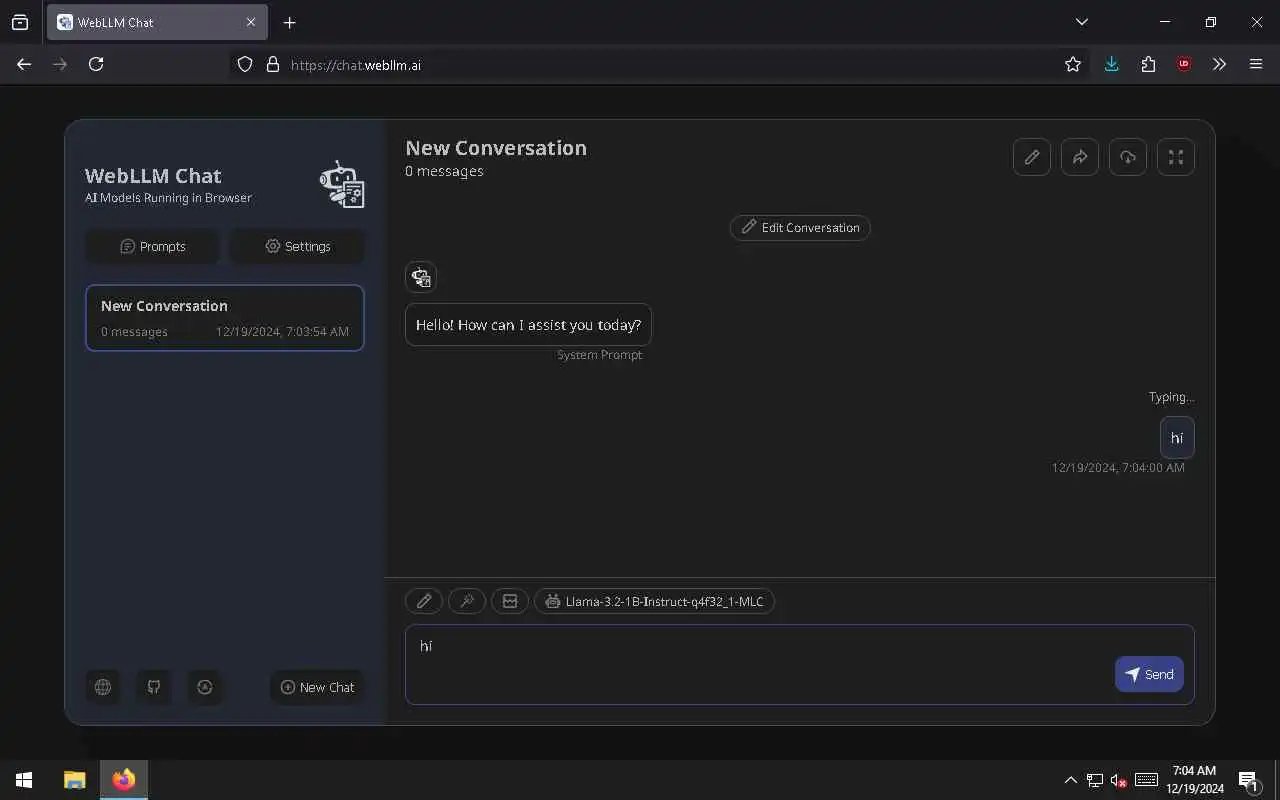Open Settings in the sidebar
The height and width of the screenshot is (800, 1280).
click(298, 246)
